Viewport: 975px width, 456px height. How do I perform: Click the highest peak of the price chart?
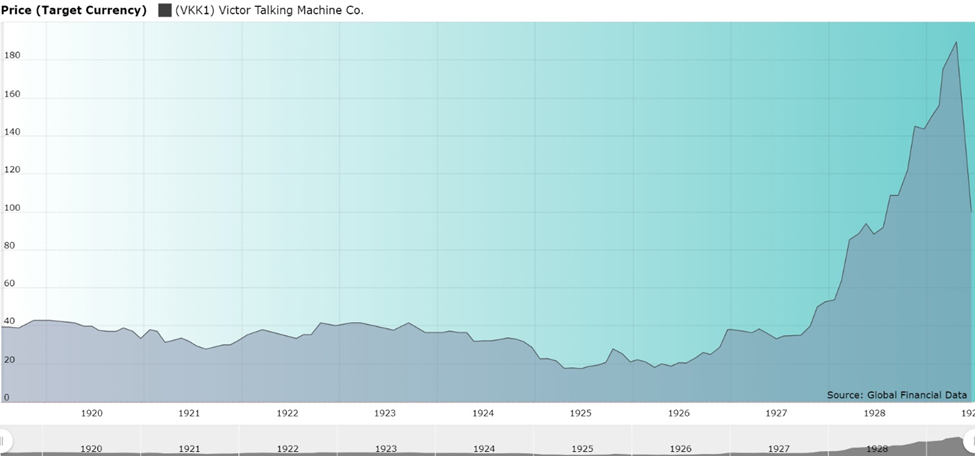pyautogui.click(x=957, y=42)
